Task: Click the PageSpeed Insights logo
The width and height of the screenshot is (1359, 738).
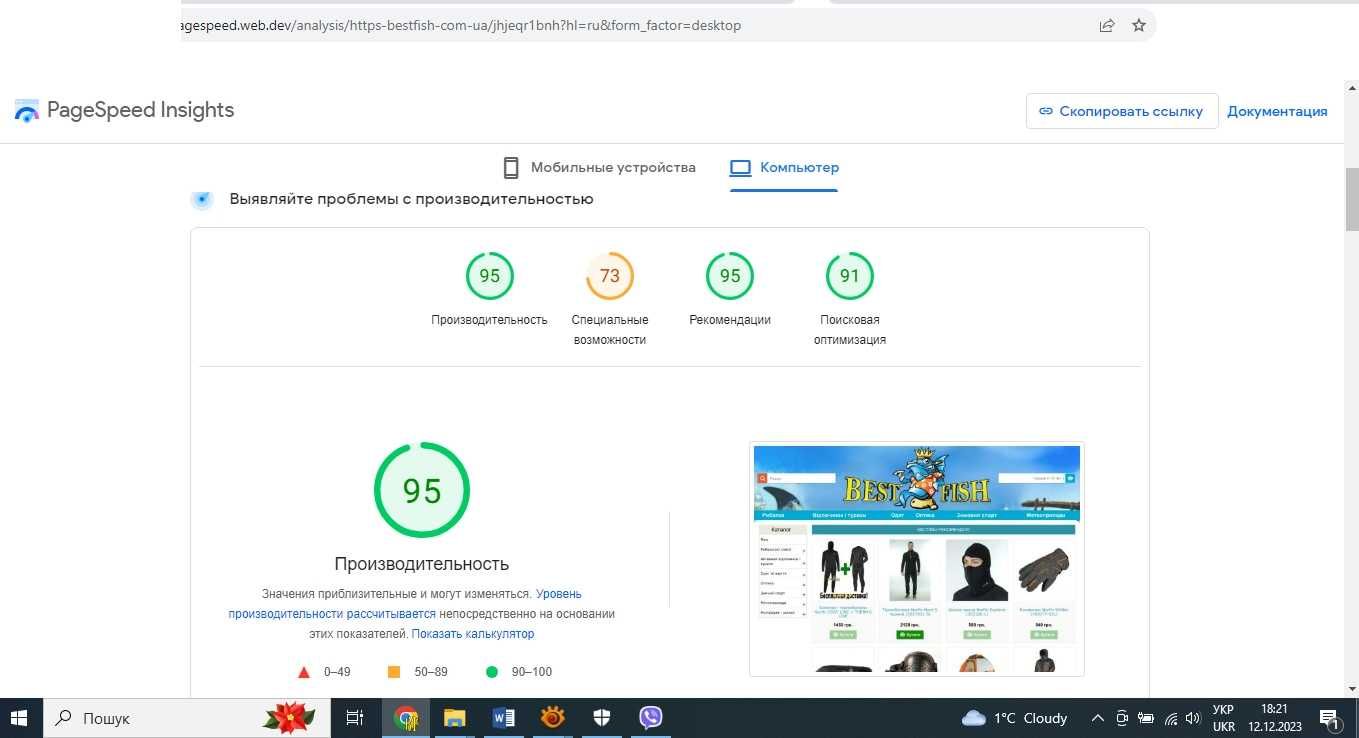Action: coord(125,110)
